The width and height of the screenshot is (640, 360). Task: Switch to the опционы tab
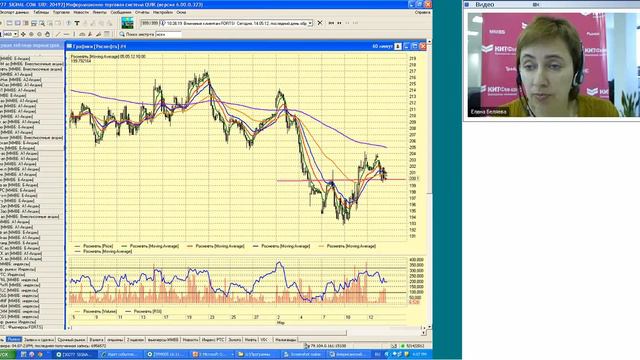(115, 340)
